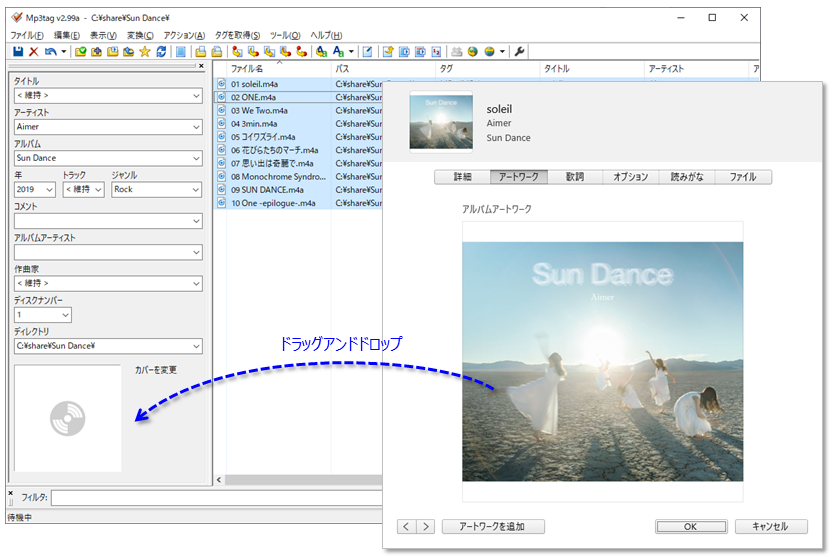833x557 pixels.
Task: Click the アートワークを追加 button
Action: (x=493, y=527)
